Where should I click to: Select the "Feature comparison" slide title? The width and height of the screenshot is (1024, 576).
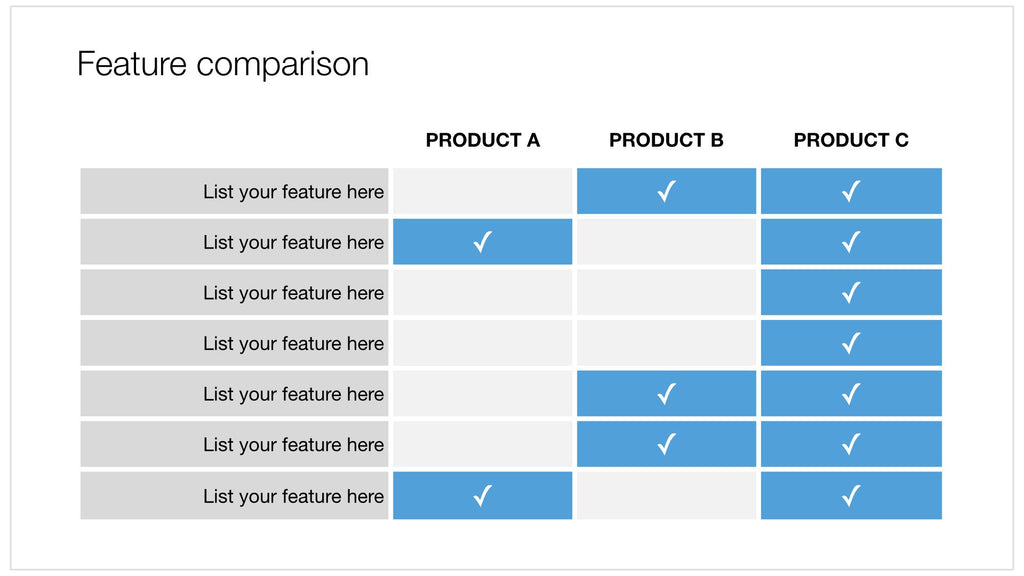coord(223,64)
